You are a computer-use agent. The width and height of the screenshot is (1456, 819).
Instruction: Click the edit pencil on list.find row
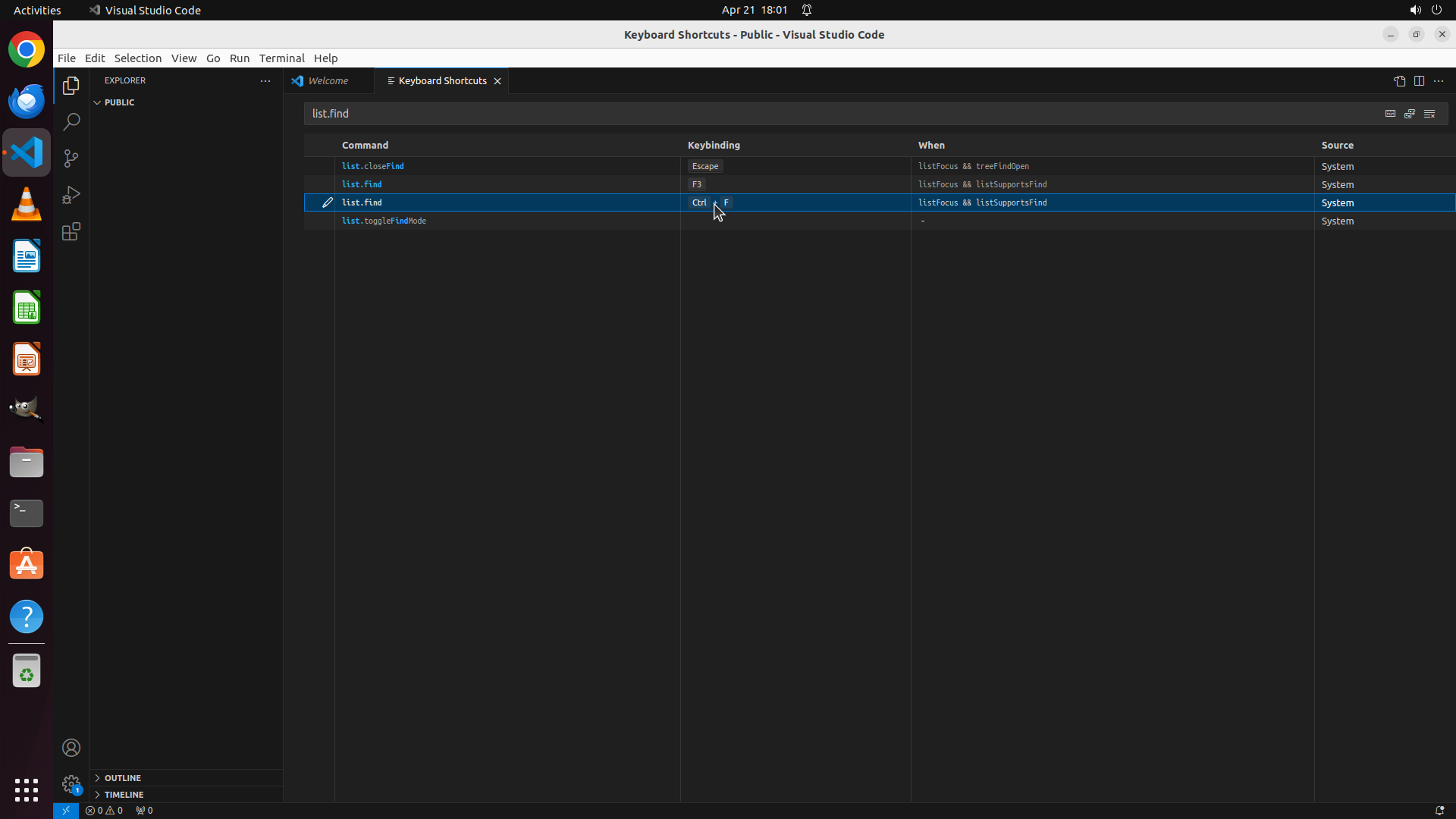[x=327, y=202]
